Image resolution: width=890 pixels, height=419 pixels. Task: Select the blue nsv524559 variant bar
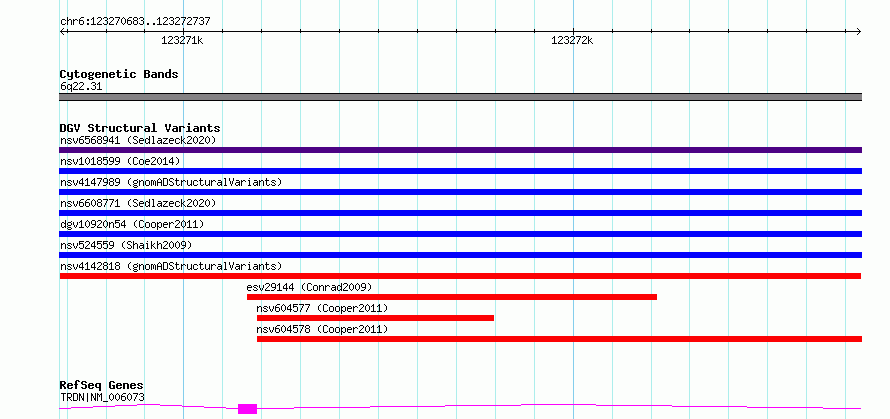460,255
